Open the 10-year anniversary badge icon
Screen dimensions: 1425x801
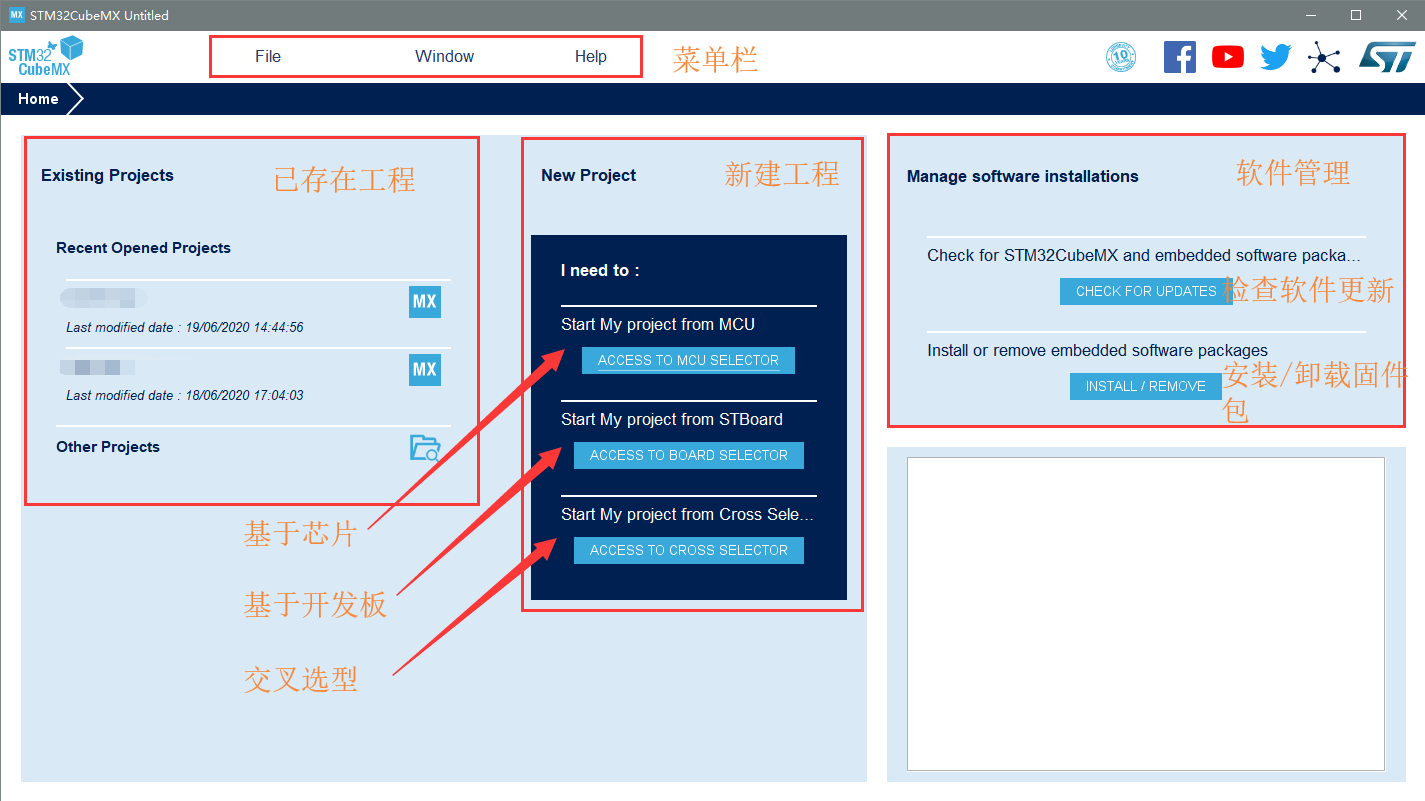tap(1121, 57)
